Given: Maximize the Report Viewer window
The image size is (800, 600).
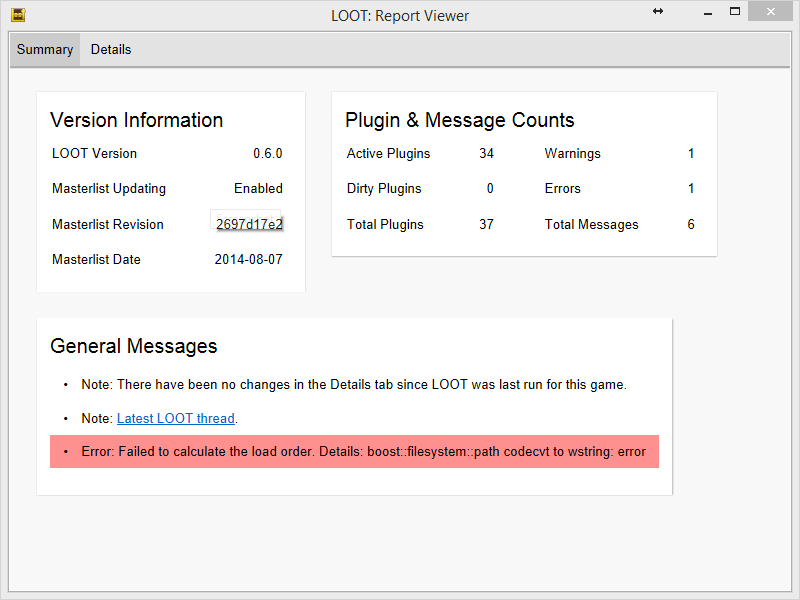Looking at the screenshot, I should pyautogui.click(x=735, y=11).
